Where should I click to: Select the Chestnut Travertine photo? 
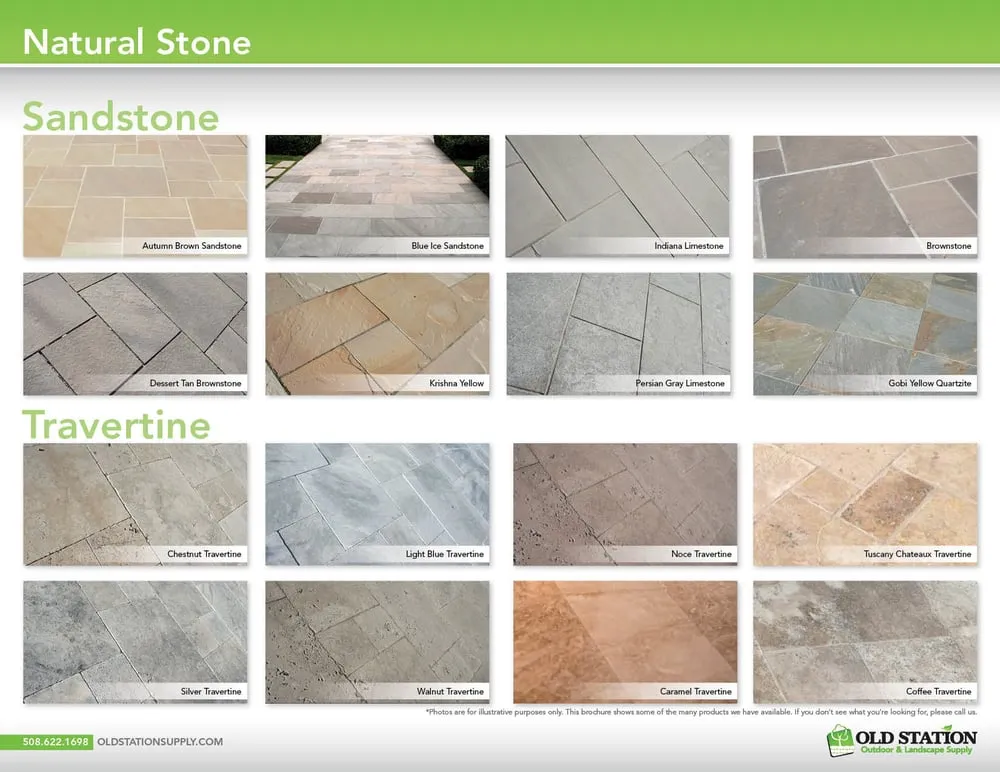135,503
